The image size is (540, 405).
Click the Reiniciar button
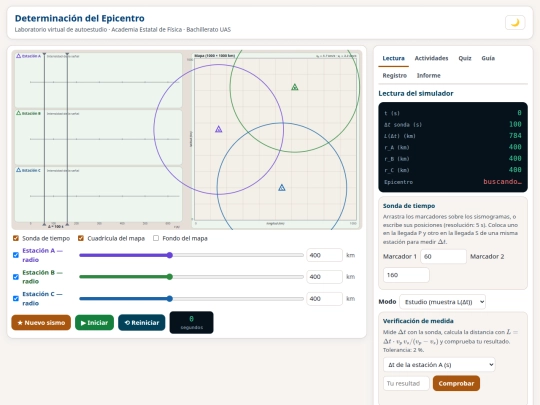pos(142,323)
